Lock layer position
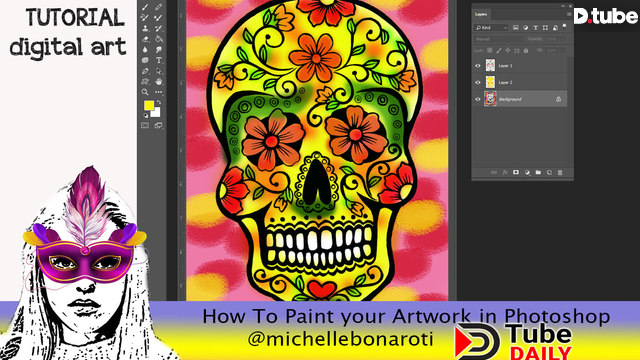 508,51
